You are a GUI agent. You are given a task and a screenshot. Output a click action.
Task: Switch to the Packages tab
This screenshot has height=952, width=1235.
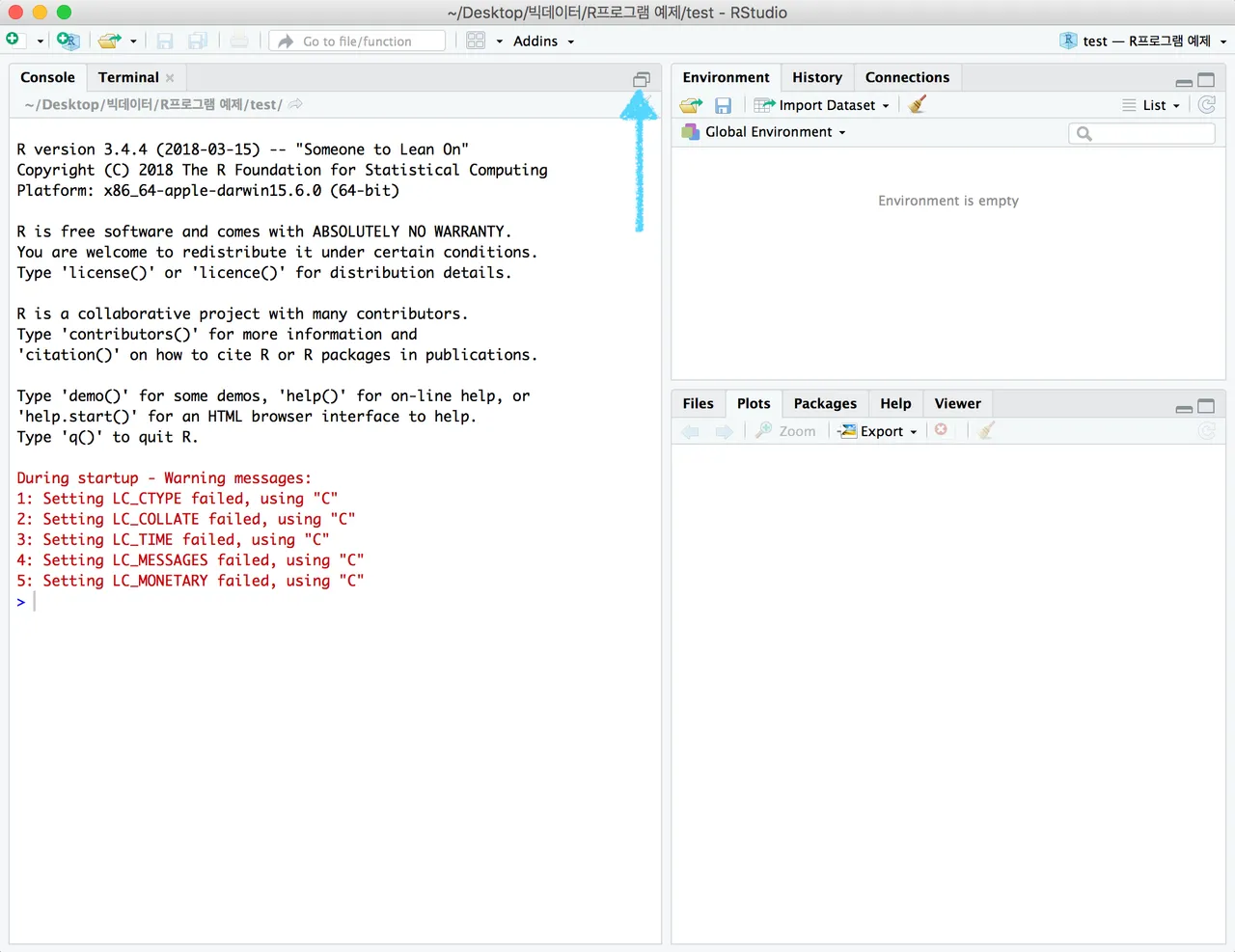click(x=825, y=403)
